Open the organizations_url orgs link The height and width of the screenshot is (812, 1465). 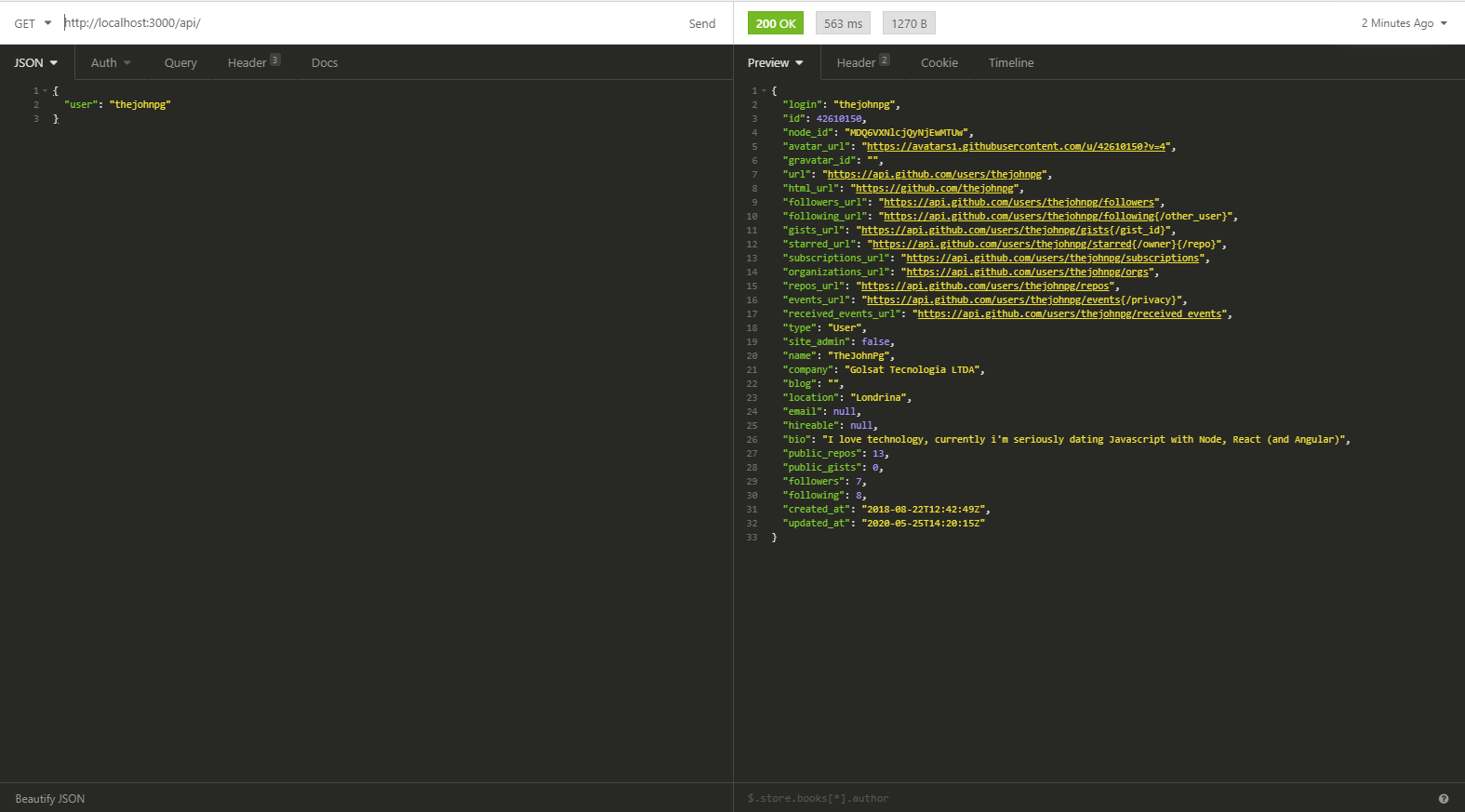[1028, 273]
